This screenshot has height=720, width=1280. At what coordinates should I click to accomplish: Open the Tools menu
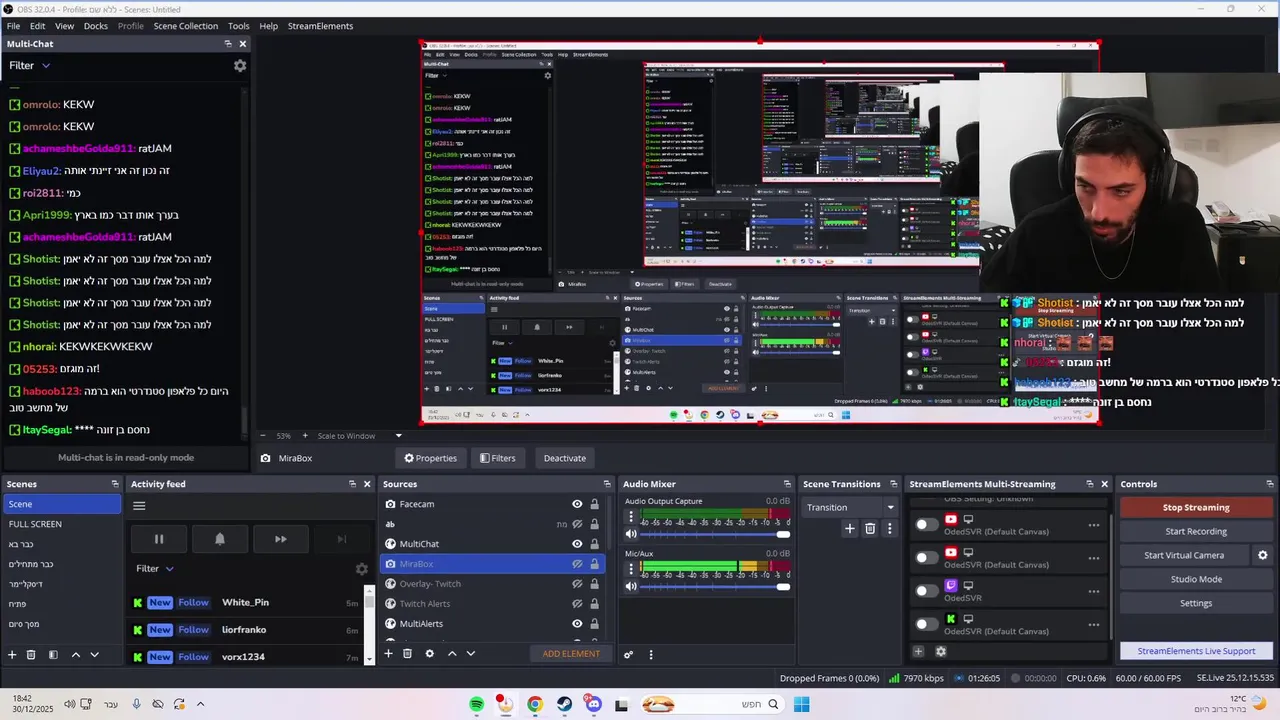click(x=239, y=26)
